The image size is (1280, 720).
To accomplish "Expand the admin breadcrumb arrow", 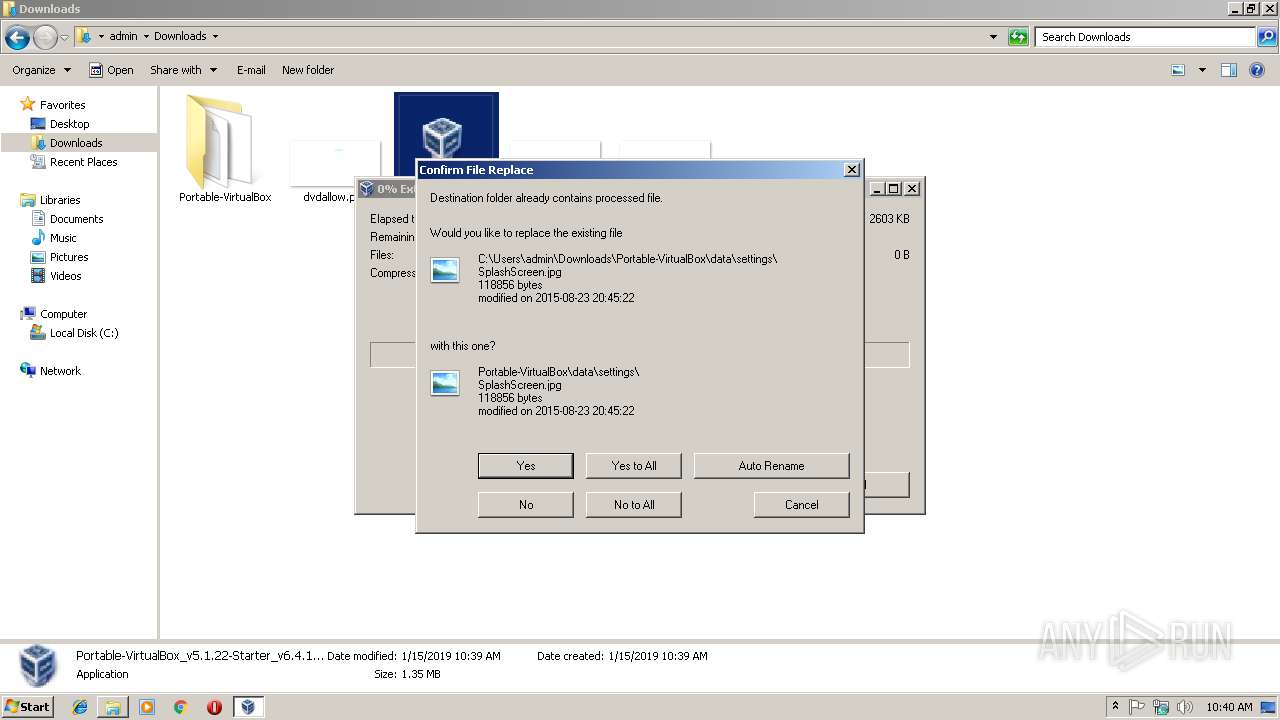I will tap(146, 37).
